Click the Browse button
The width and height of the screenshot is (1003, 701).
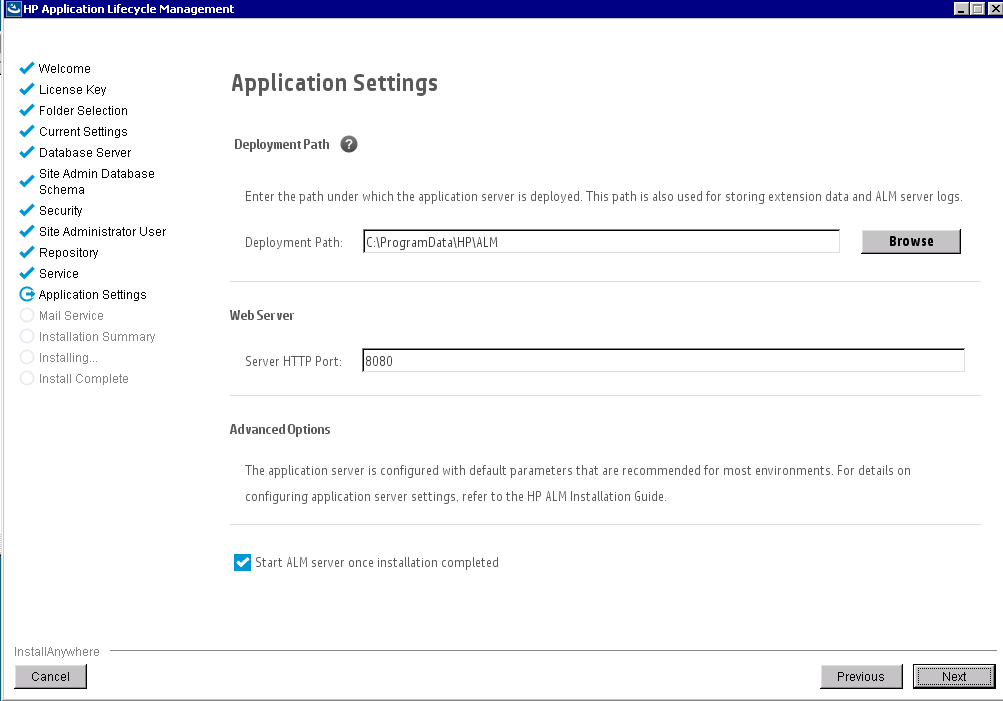click(911, 242)
